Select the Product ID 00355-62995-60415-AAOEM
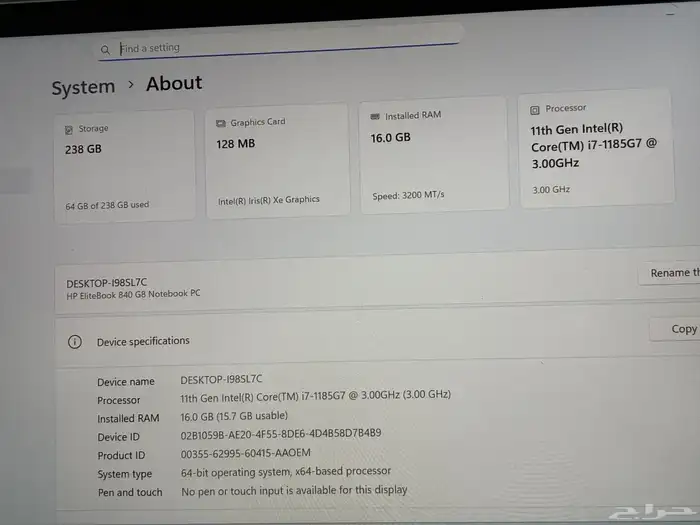Viewport: 700px width, 525px height. tap(246, 453)
